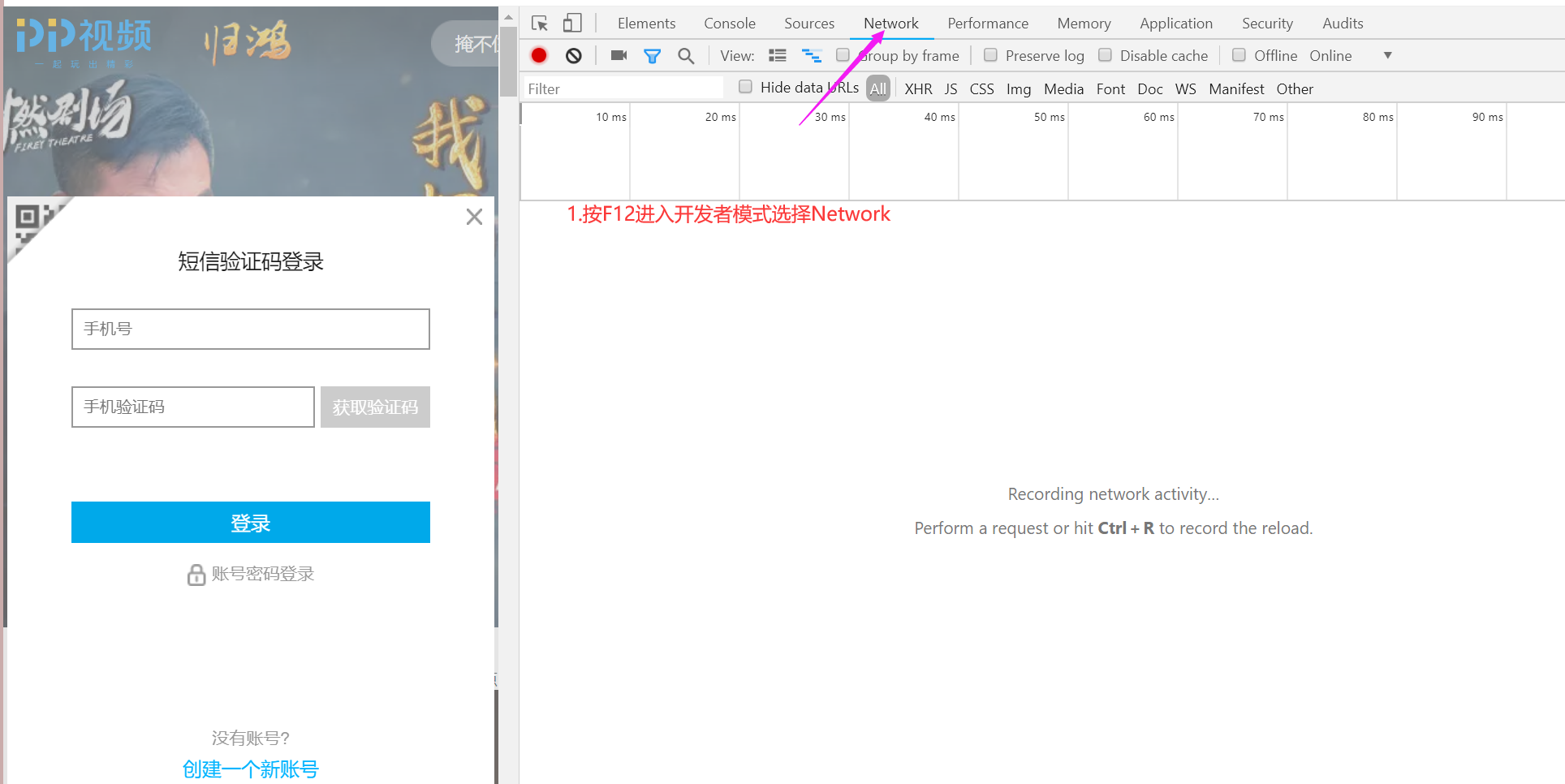Enable screenshot capture with the camera icon
Screen dimensions: 1565x784
click(618, 55)
